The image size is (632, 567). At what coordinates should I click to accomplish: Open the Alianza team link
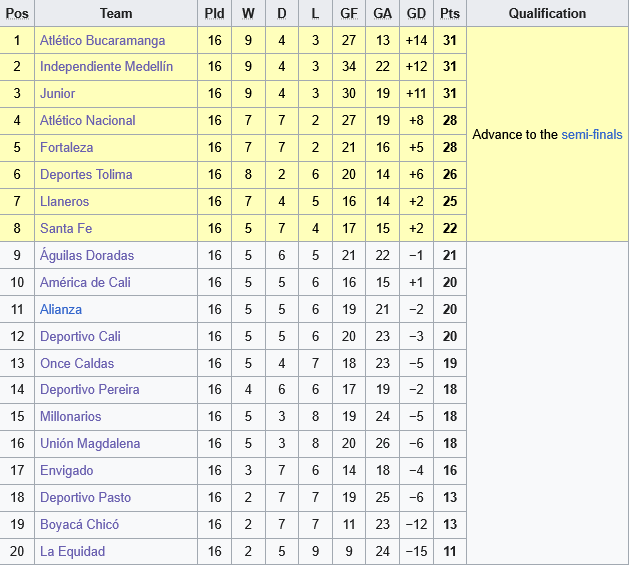coord(61,310)
